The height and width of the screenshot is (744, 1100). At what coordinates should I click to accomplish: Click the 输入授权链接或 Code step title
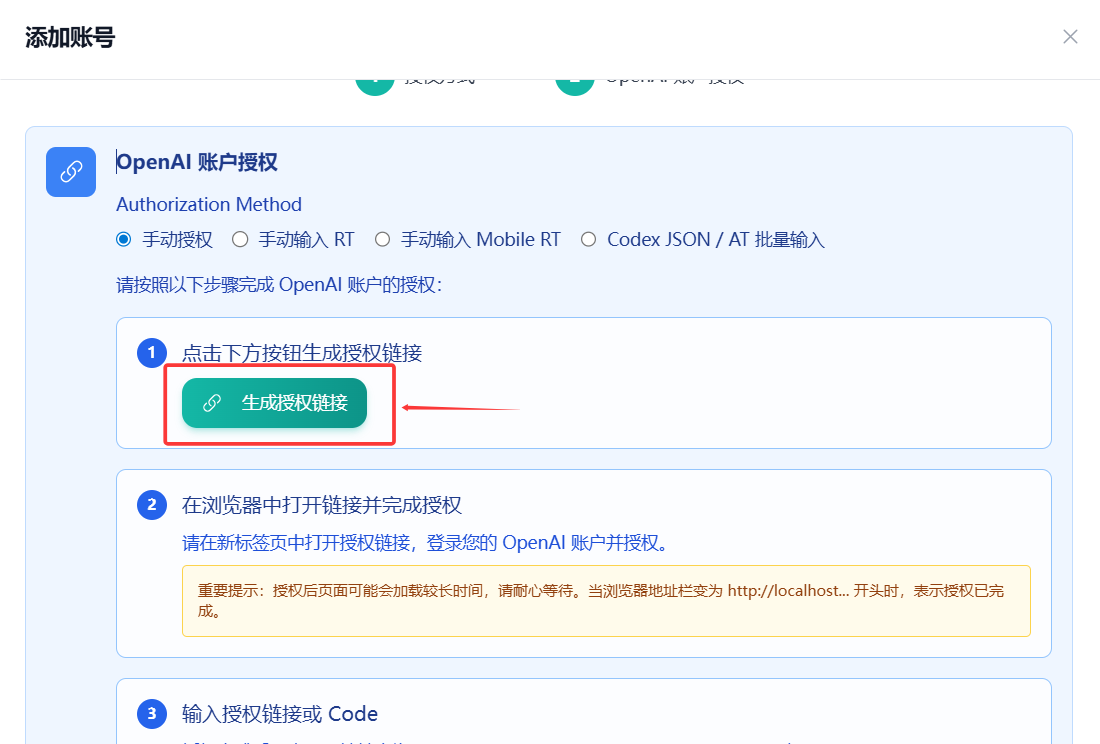click(x=280, y=714)
